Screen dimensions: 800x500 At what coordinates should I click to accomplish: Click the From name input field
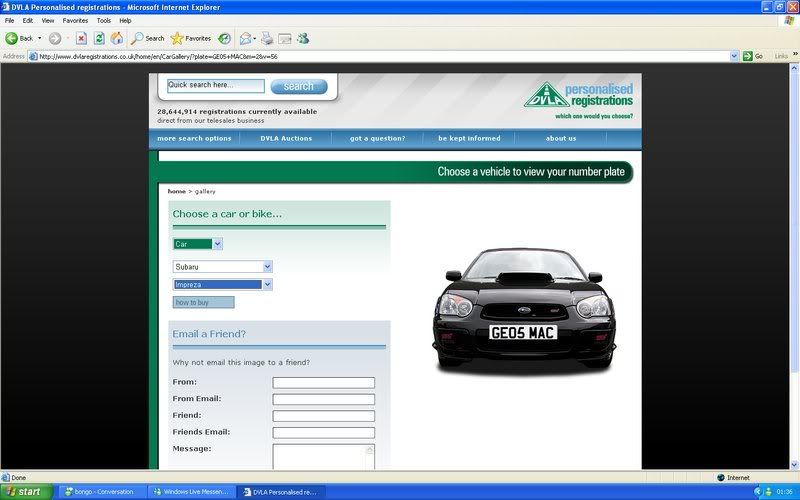(323, 383)
